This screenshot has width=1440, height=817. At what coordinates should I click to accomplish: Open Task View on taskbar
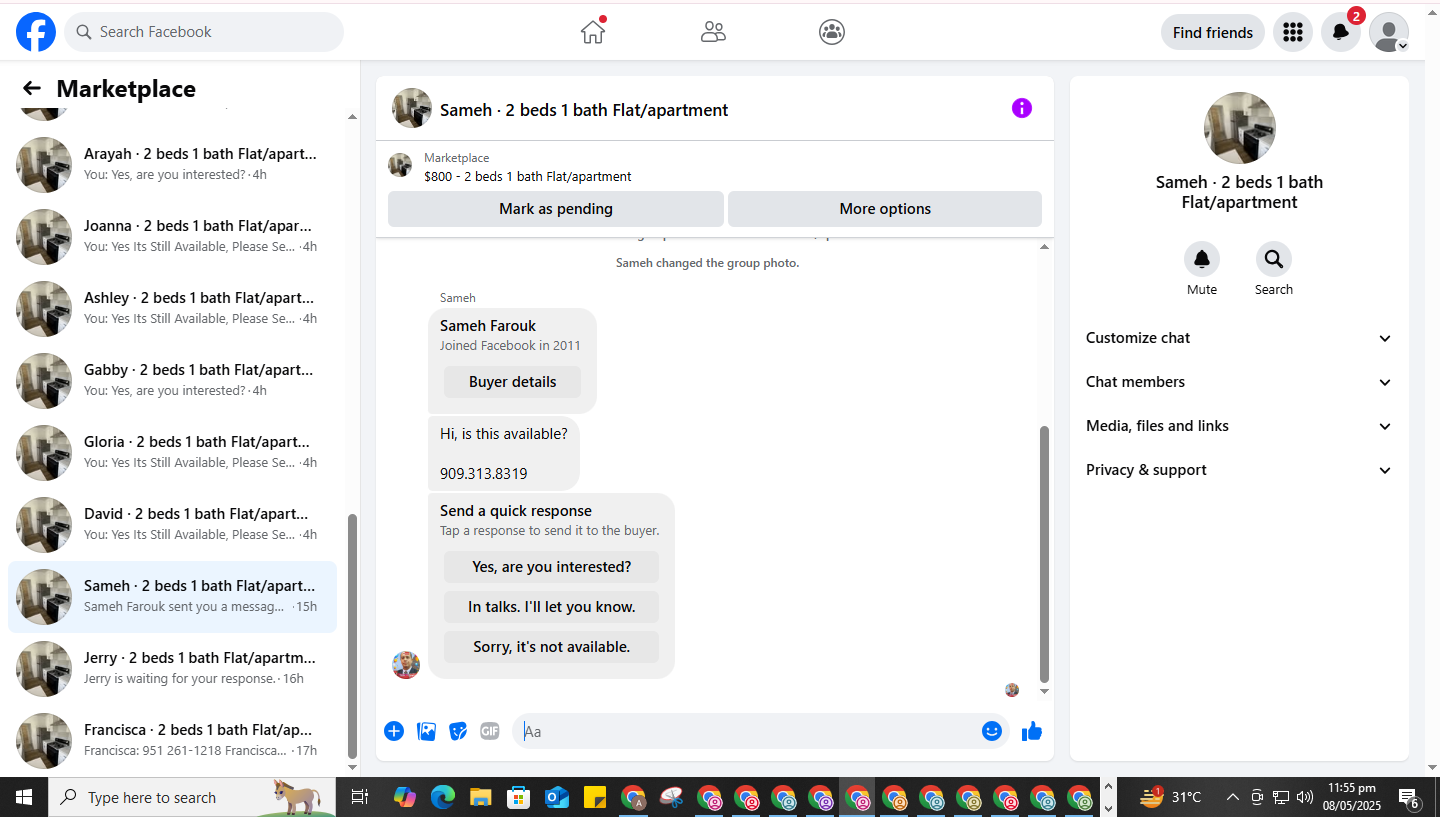(x=360, y=797)
